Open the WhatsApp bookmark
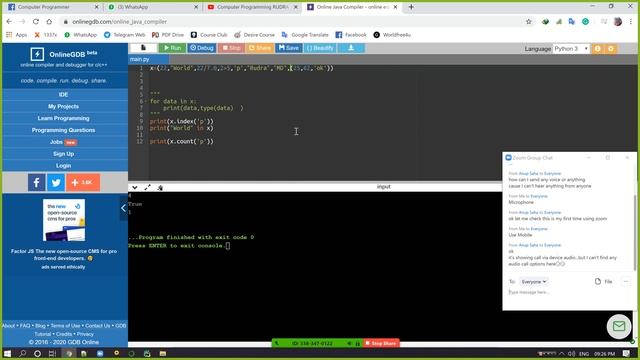 tap(80, 35)
